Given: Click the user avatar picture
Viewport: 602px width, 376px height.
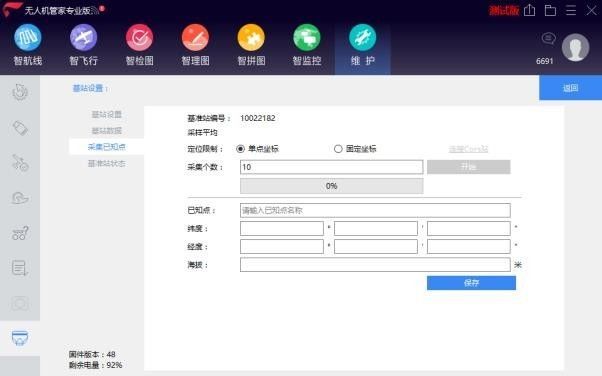Looking at the screenshot, I should (x=575, y=48).
